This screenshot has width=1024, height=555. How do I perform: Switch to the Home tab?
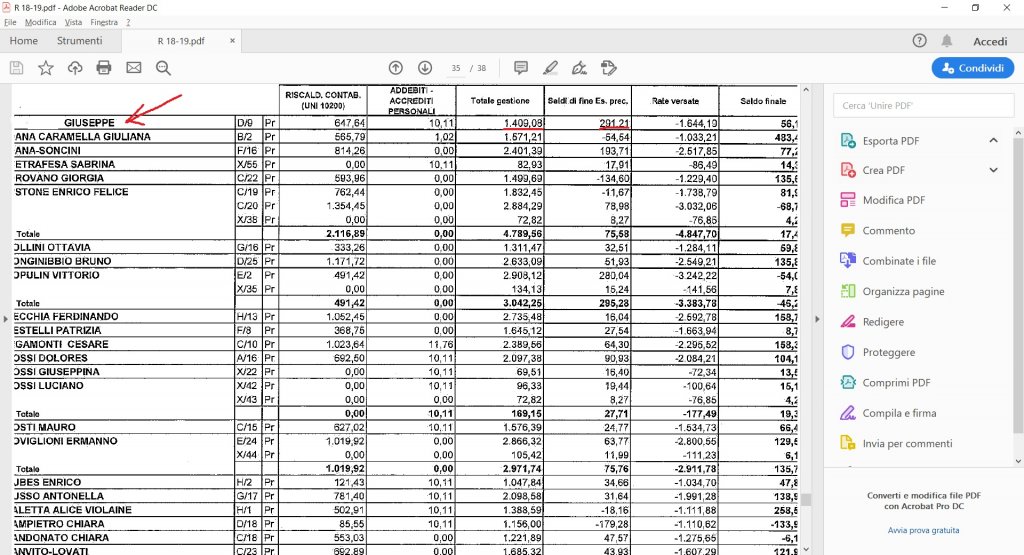point(24,40)
